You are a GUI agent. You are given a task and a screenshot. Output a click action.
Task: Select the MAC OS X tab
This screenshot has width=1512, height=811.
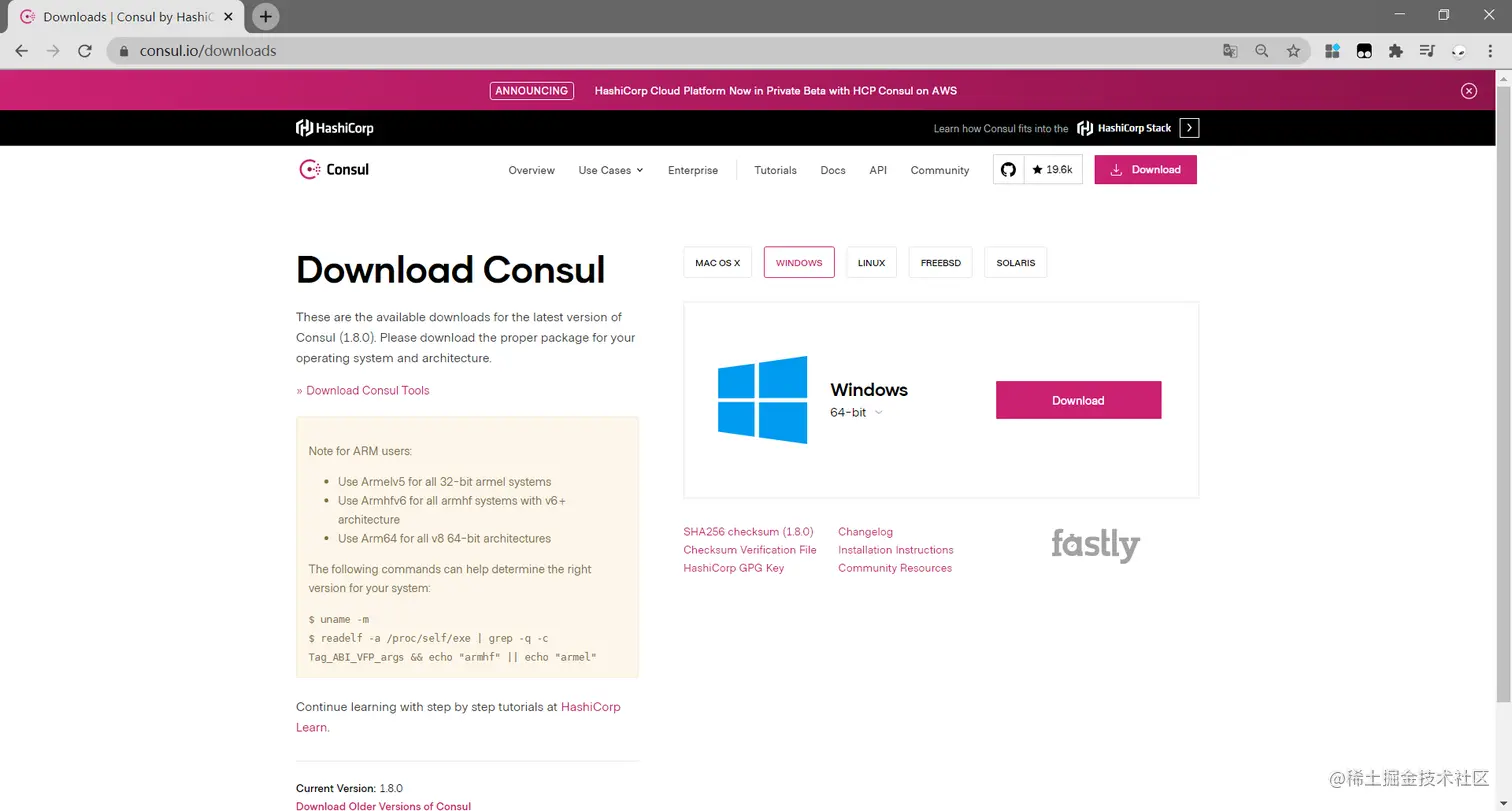pyautogui.click(x=718, y=263)
